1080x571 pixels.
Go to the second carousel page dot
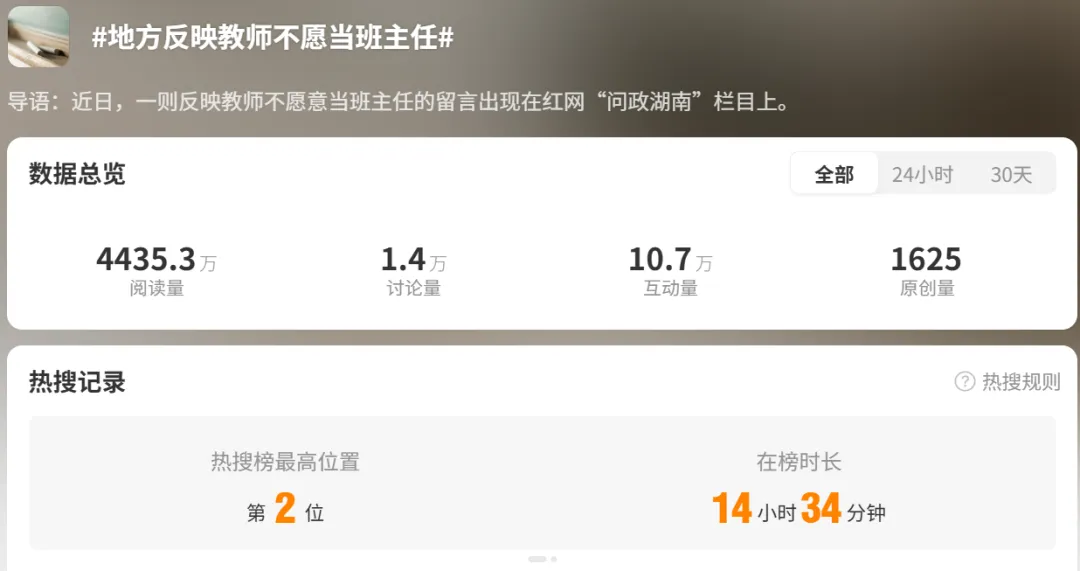pos(554,559)
